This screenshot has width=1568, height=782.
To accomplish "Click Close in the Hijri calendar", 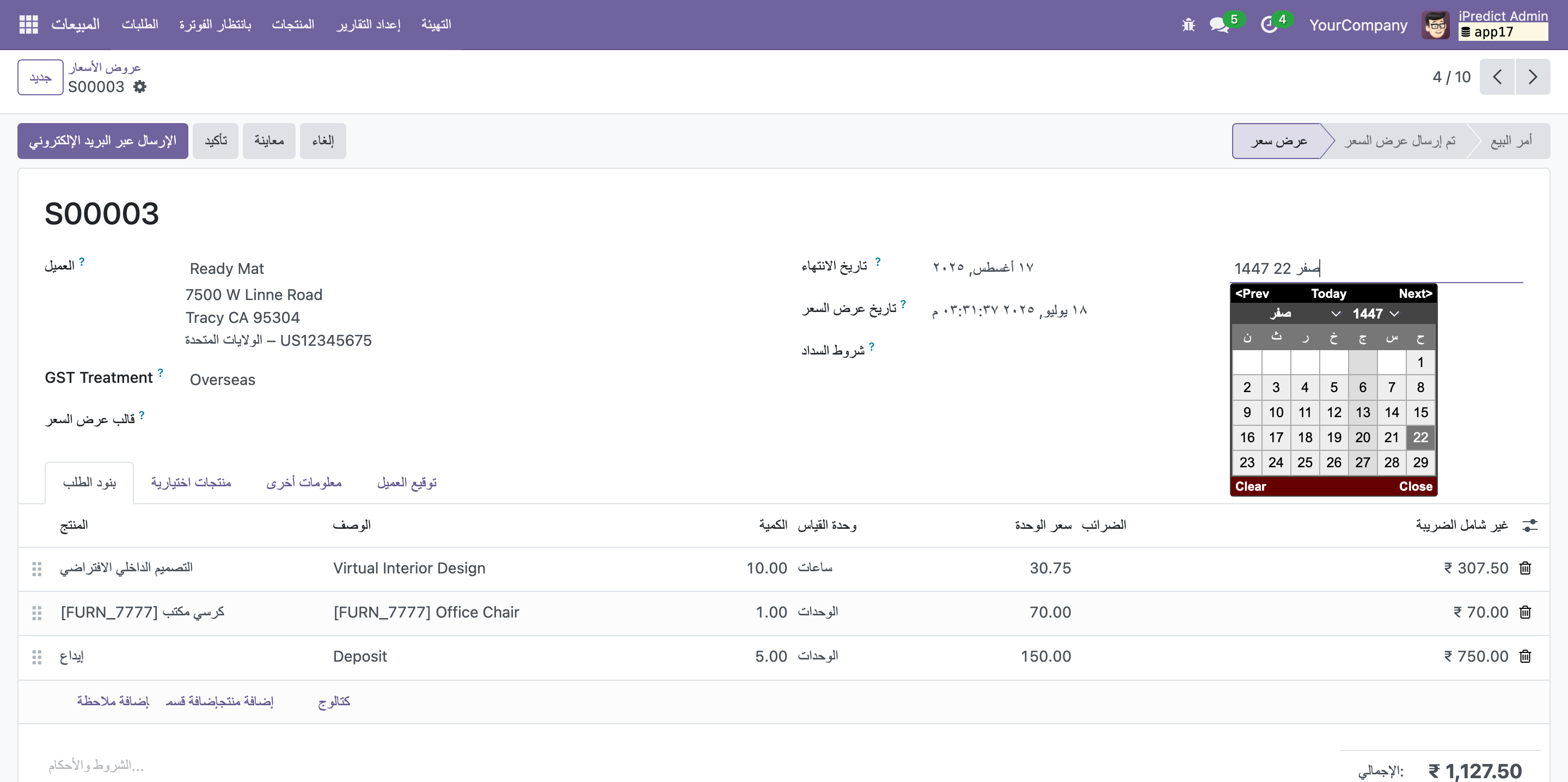I will 1415,486.
